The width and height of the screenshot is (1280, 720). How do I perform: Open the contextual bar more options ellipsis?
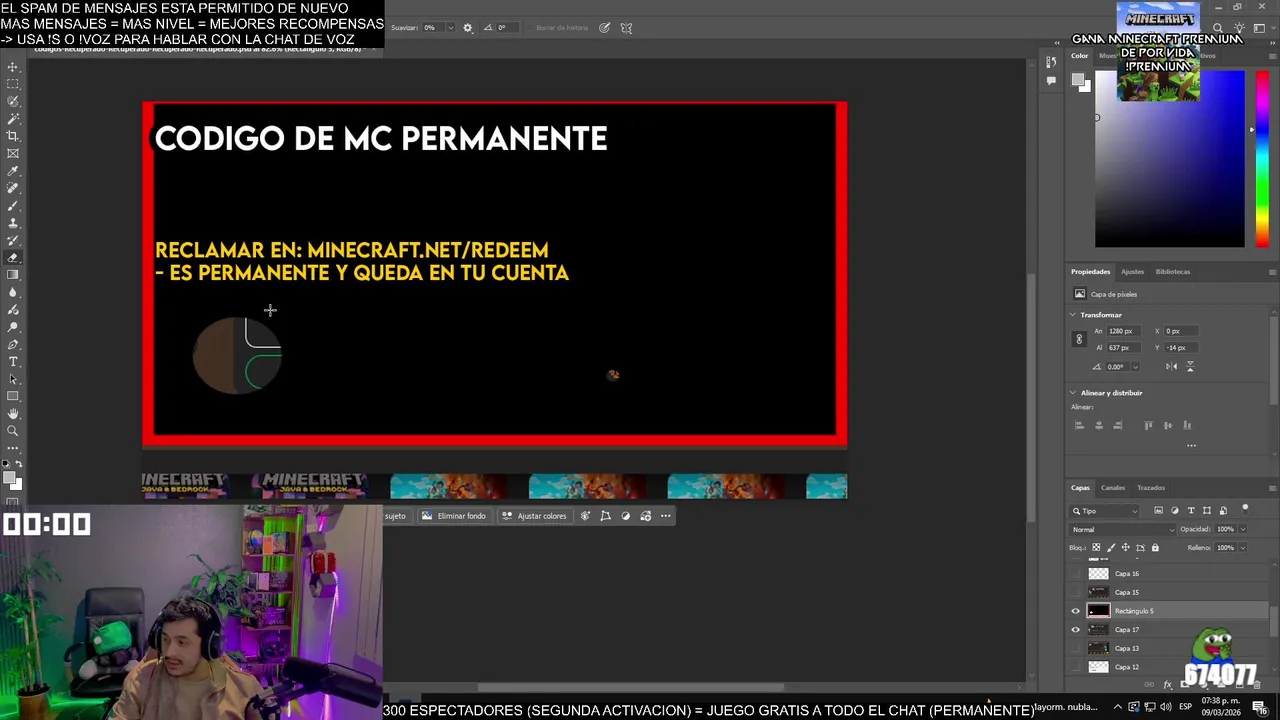(666, 516)
